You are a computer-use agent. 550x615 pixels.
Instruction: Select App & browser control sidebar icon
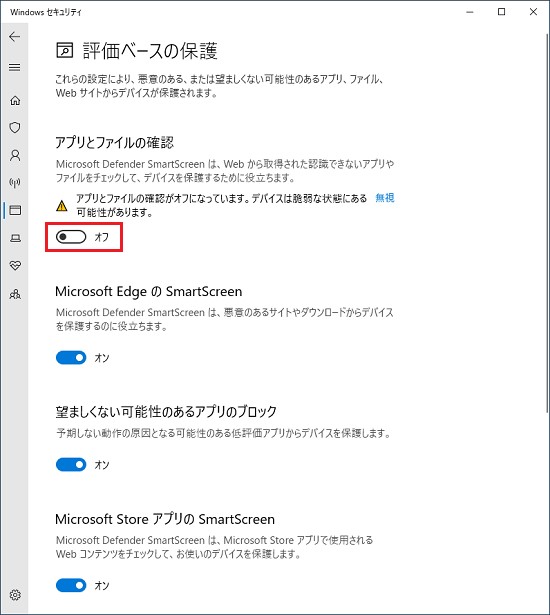(x=15, y=210)
